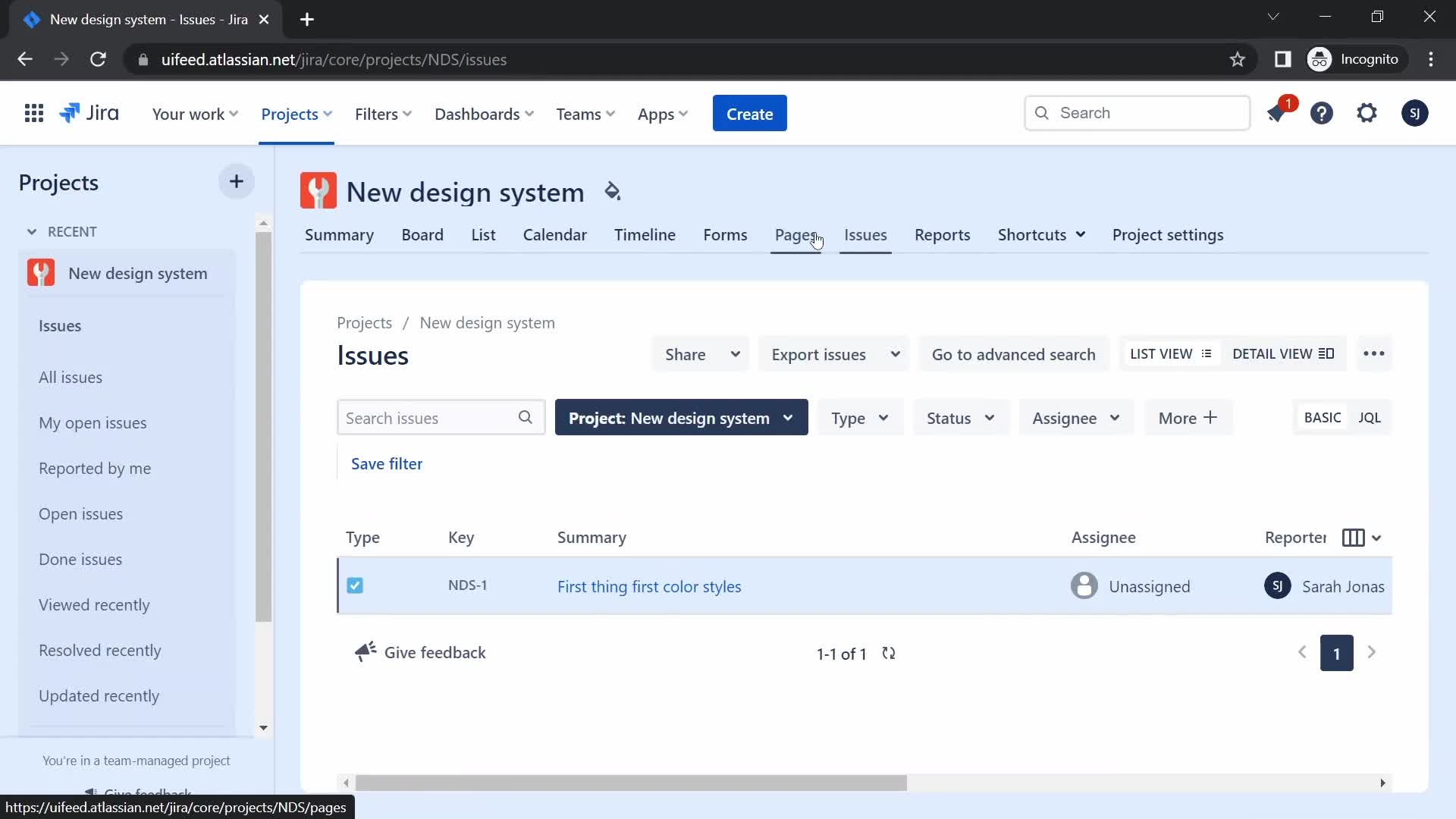The height and width of the screenshot is (819, 1456).
Task: Toggle the BASIC search mode
Action: tap(1322, 418)
